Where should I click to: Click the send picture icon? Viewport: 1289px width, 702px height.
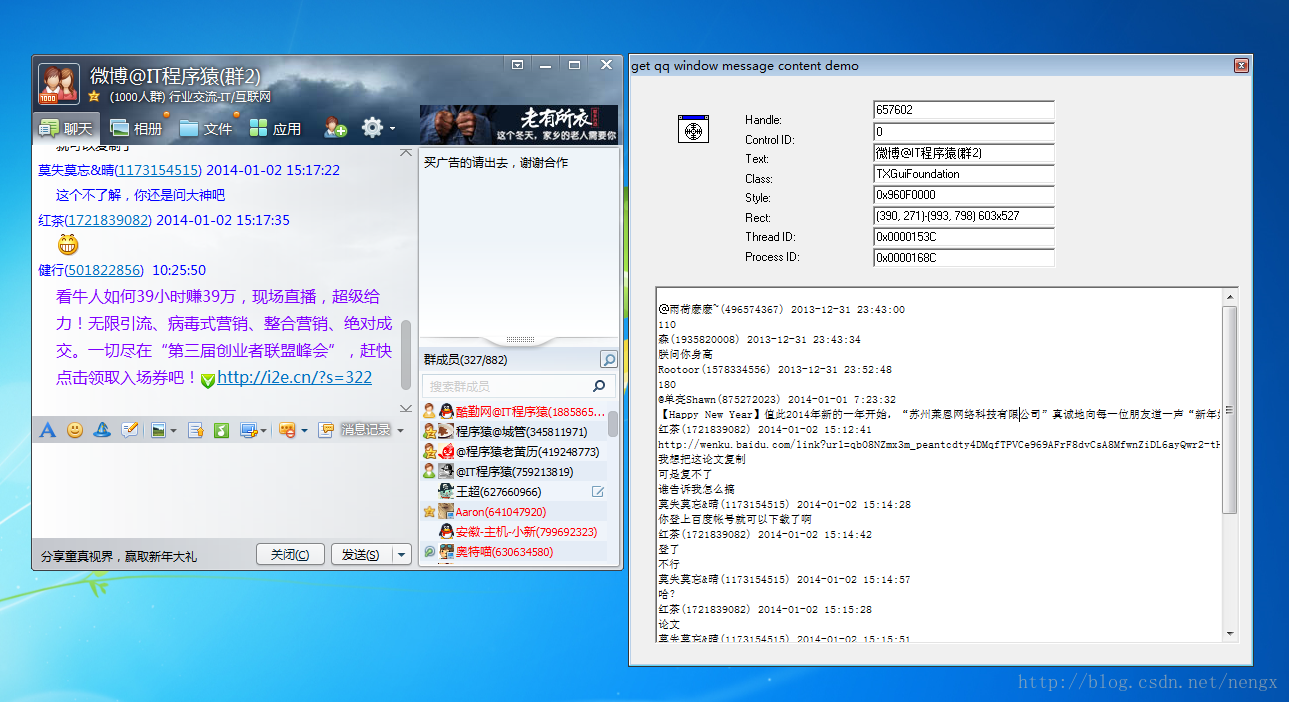(158, 430)
